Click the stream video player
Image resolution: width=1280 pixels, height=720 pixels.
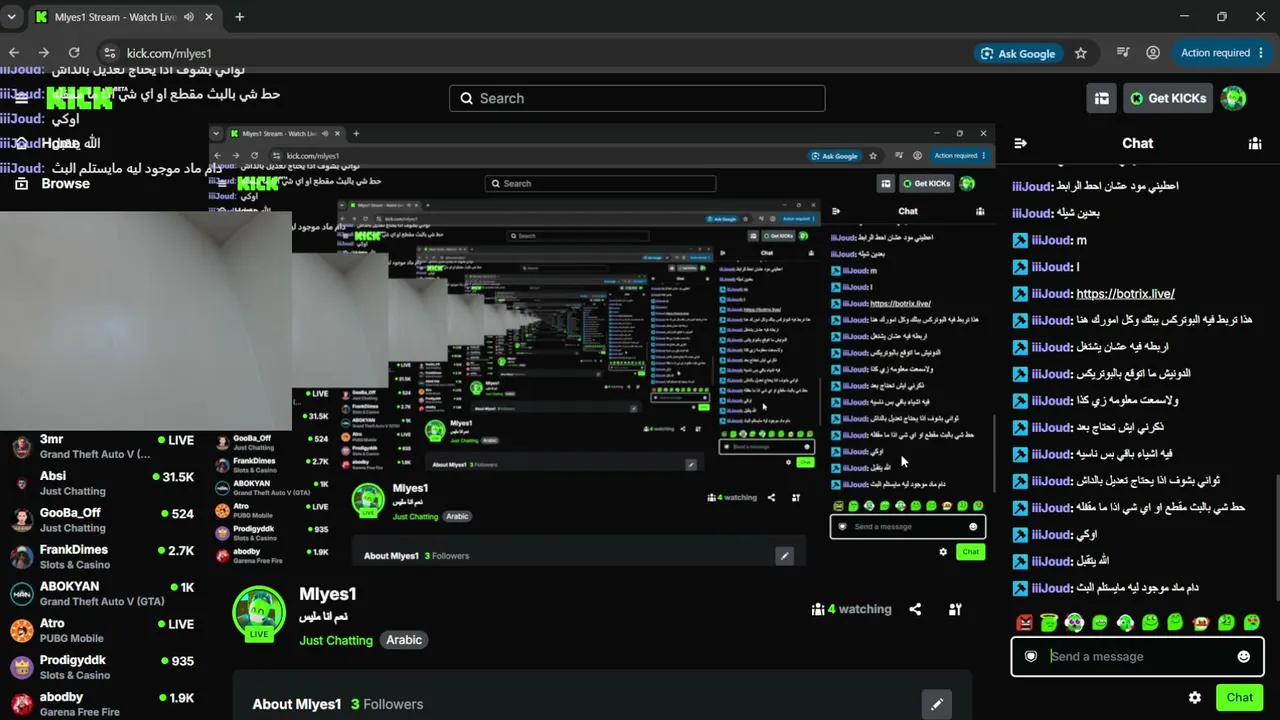(x=603, y=345)
